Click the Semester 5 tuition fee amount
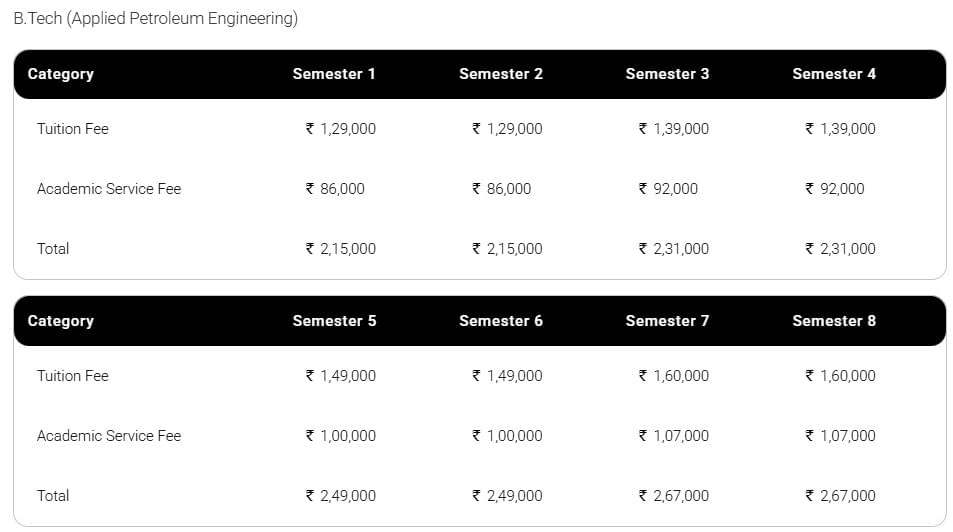 pyautogui.click(x=341, y=376)
